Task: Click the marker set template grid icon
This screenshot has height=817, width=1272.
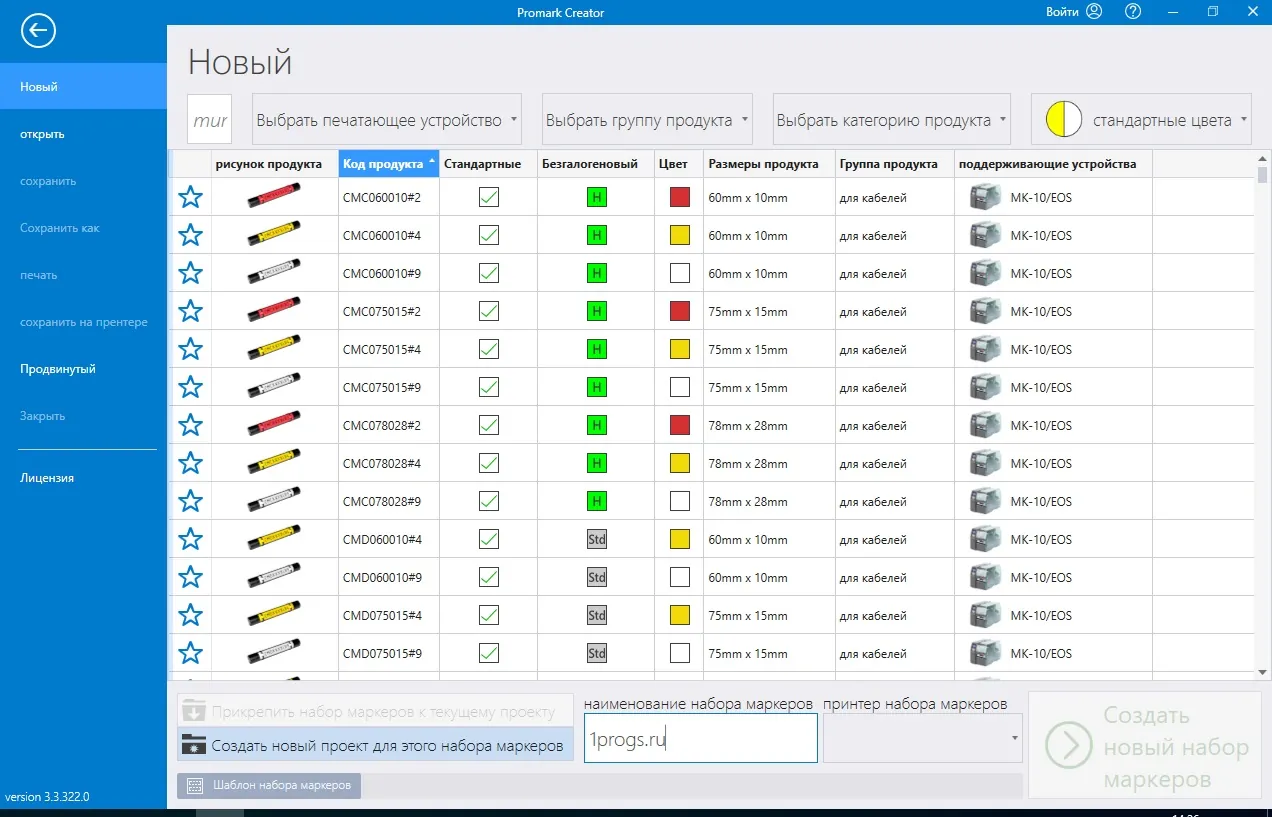Action: point(194,785)
